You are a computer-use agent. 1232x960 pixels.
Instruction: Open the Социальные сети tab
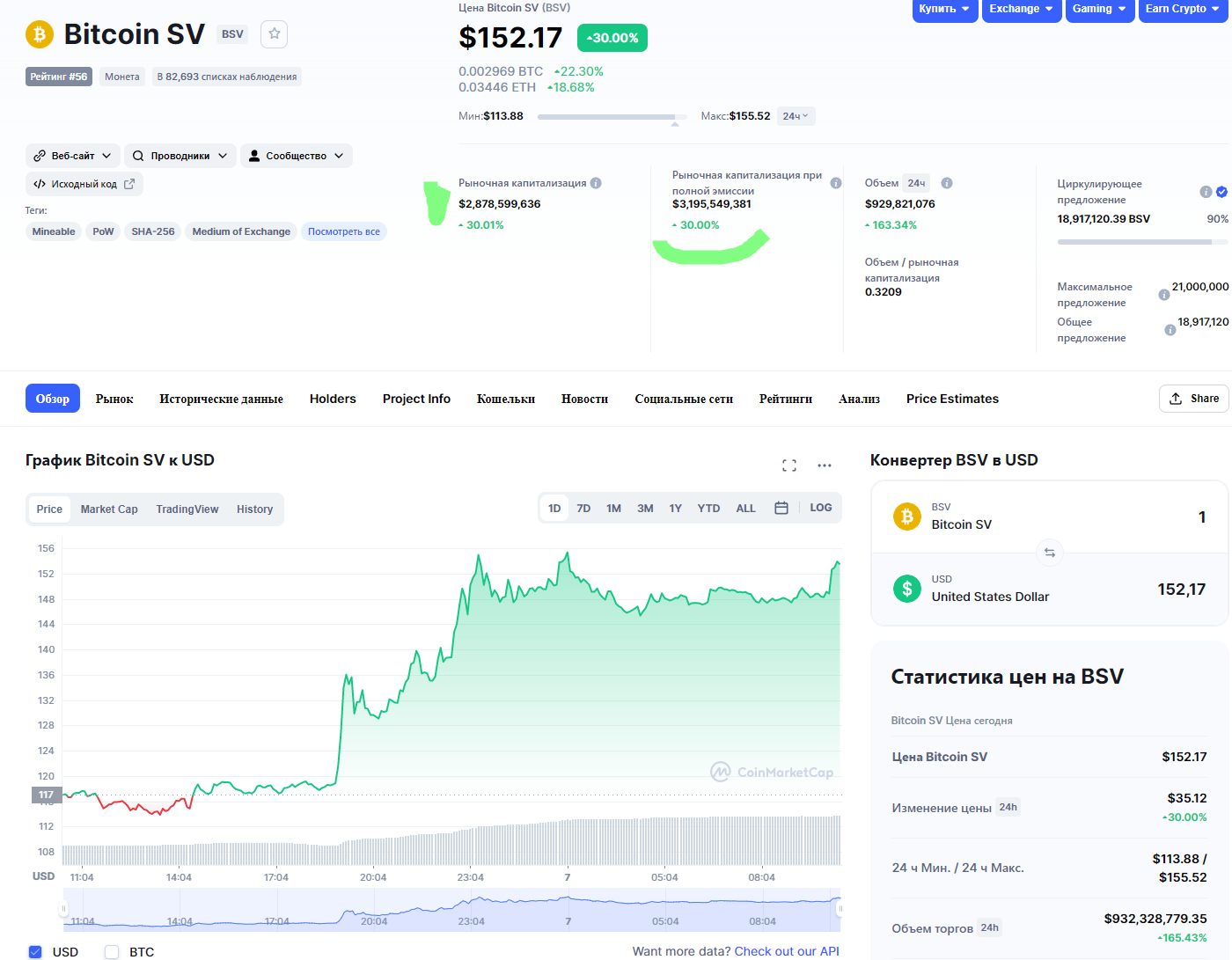point(684,399)
